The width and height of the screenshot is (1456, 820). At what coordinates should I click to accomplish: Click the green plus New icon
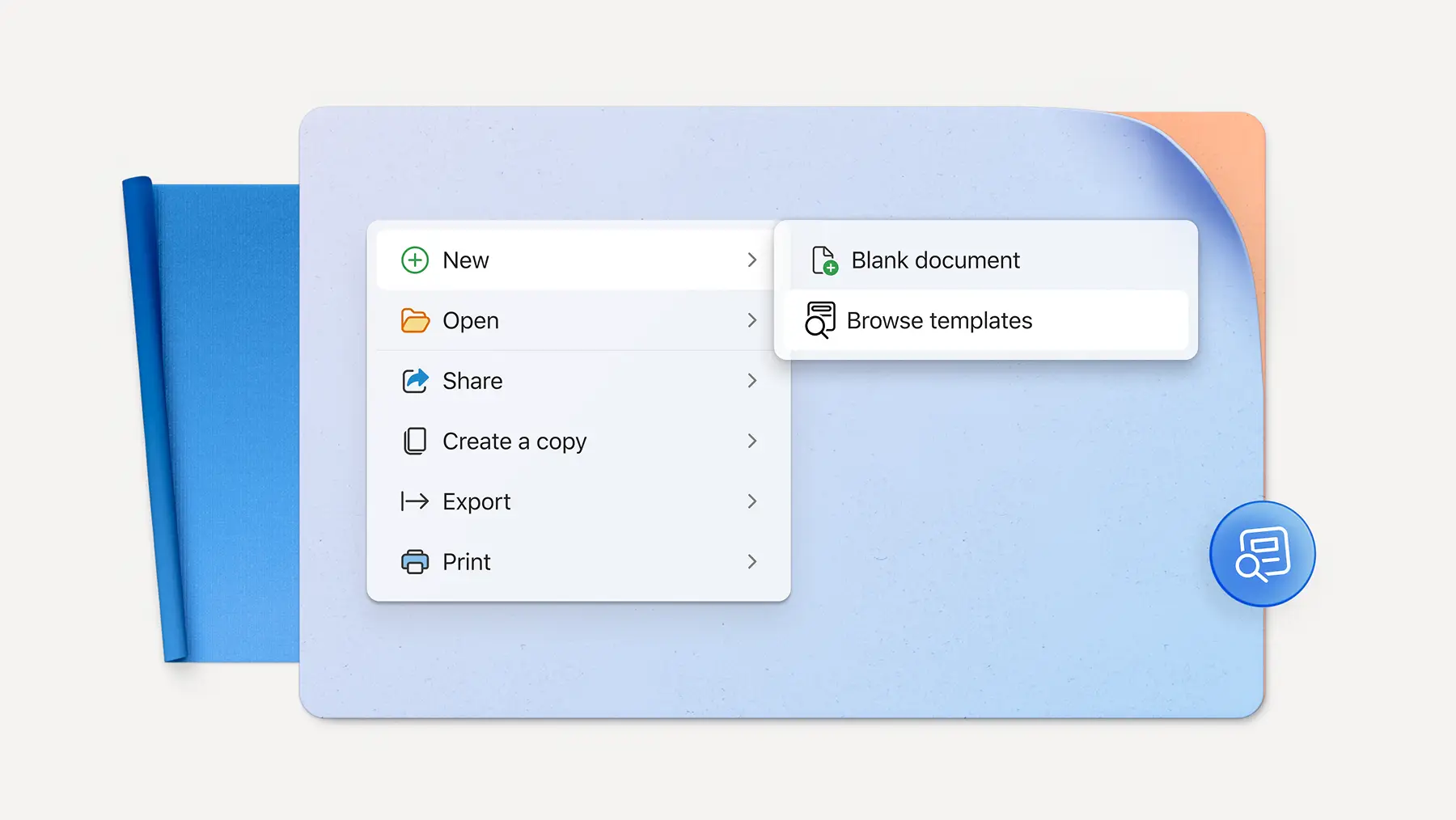pyautogui.click(x=415, y=260)
